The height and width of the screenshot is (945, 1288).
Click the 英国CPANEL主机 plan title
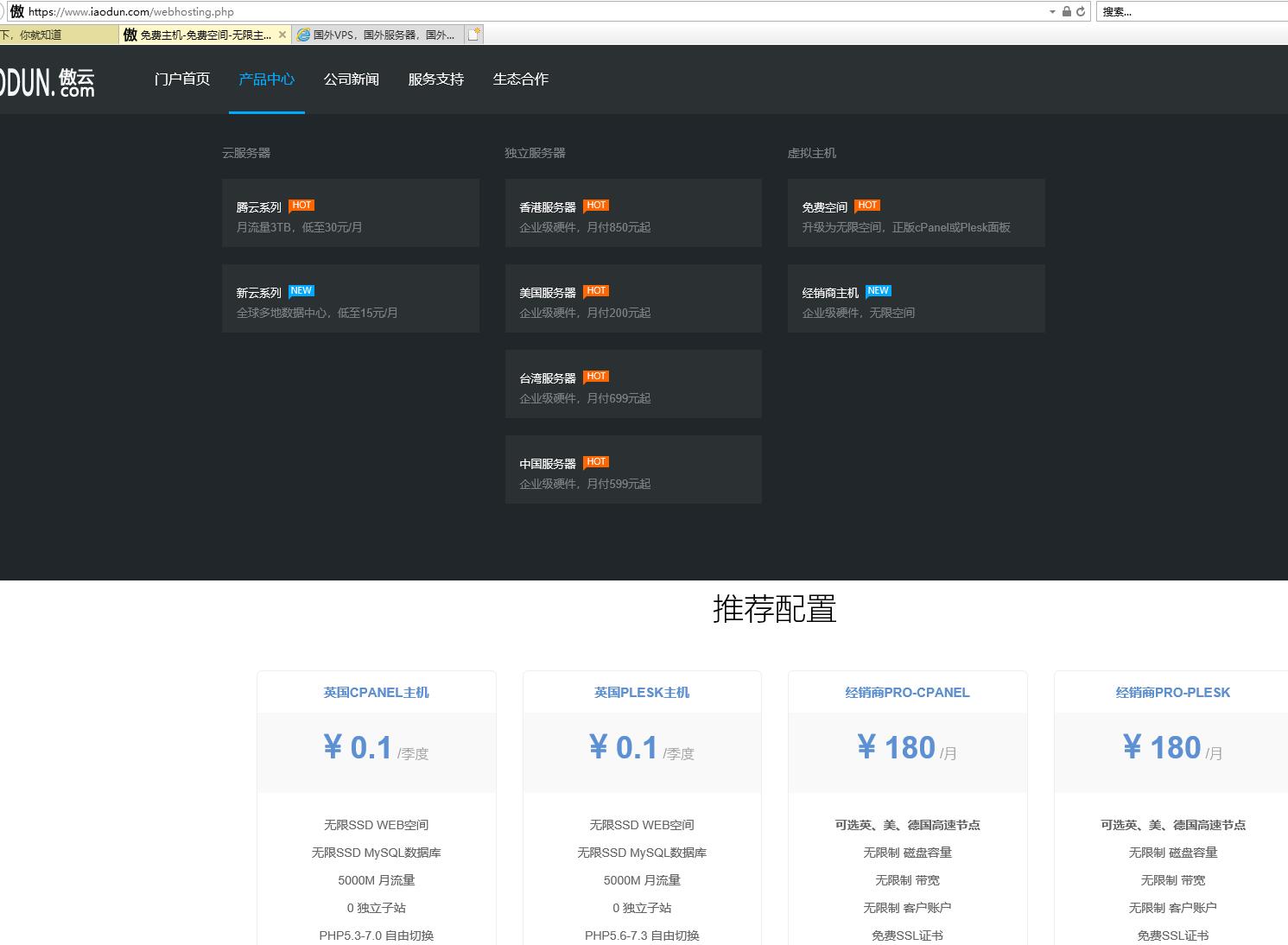(x=376, y=692)
